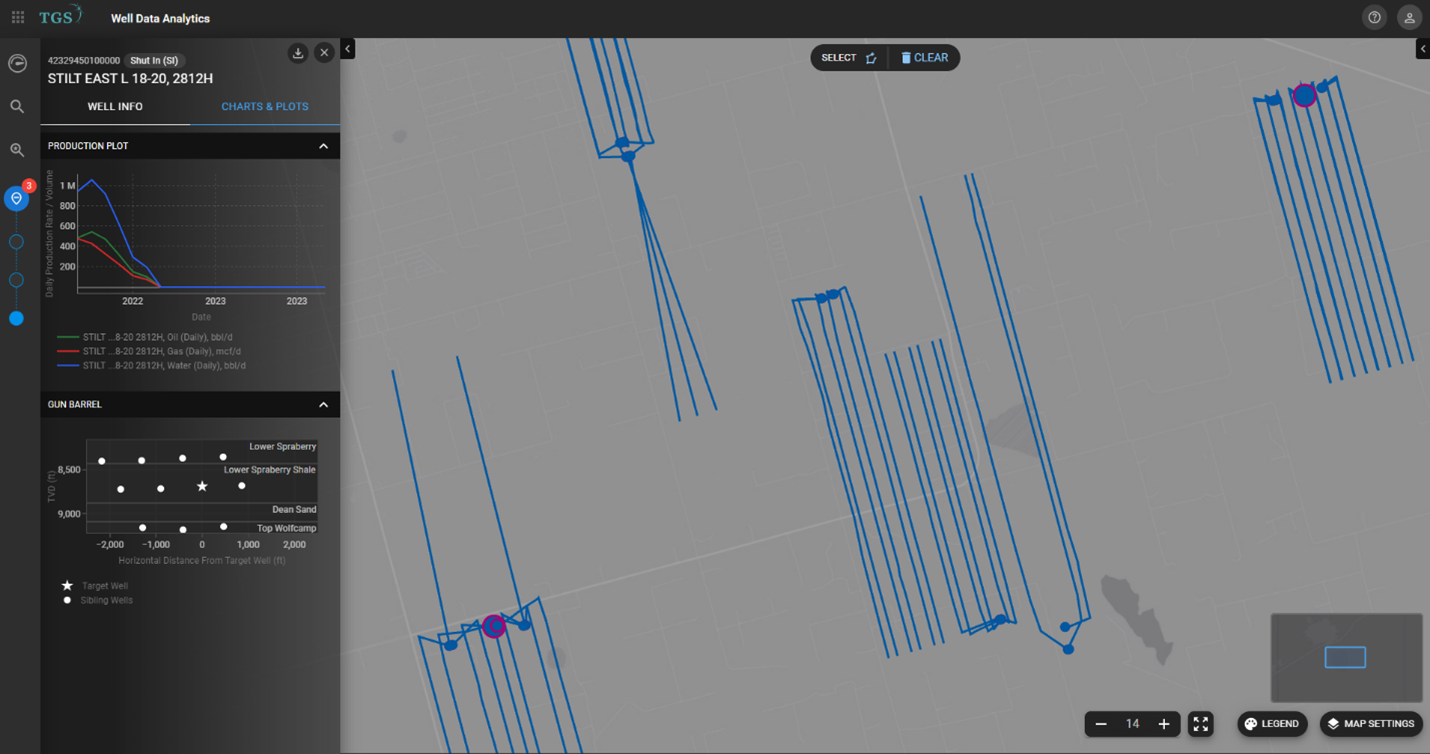Switch to the Charts & Plots tab

coord(265,106)
